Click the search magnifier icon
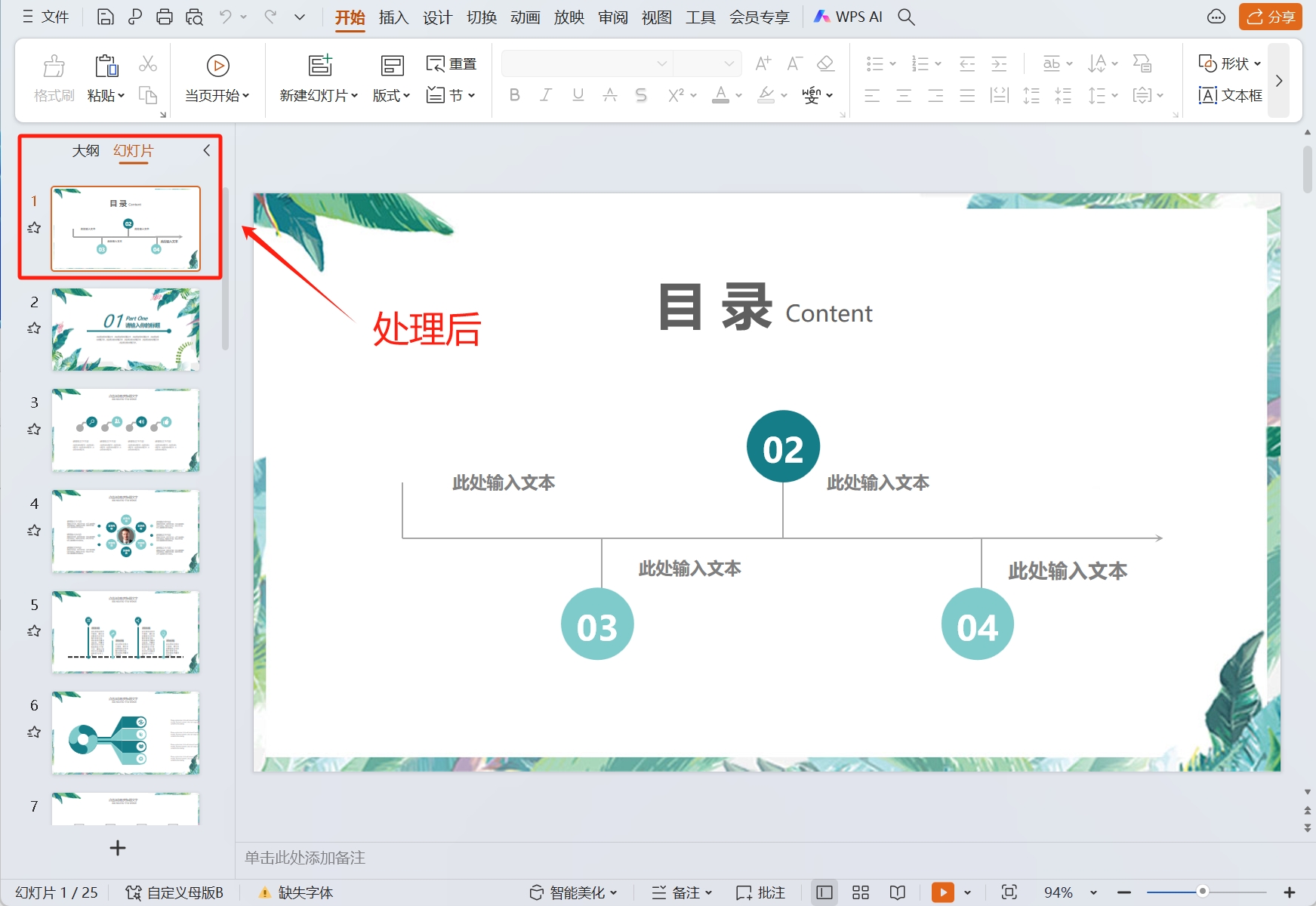 click(x=906, y=17)
